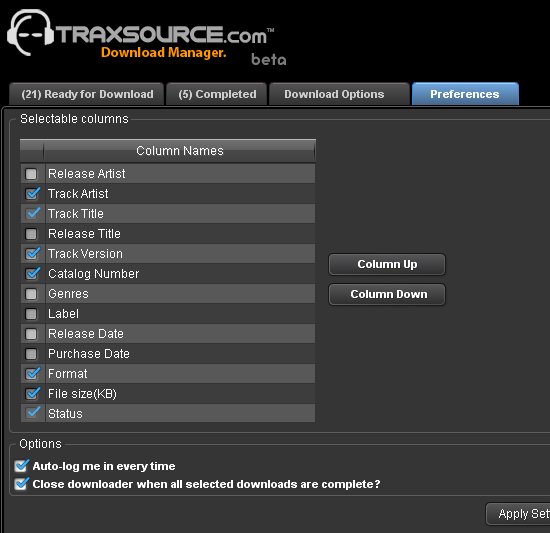
Task: Select the Preferences tab
Action: [465, 94]
